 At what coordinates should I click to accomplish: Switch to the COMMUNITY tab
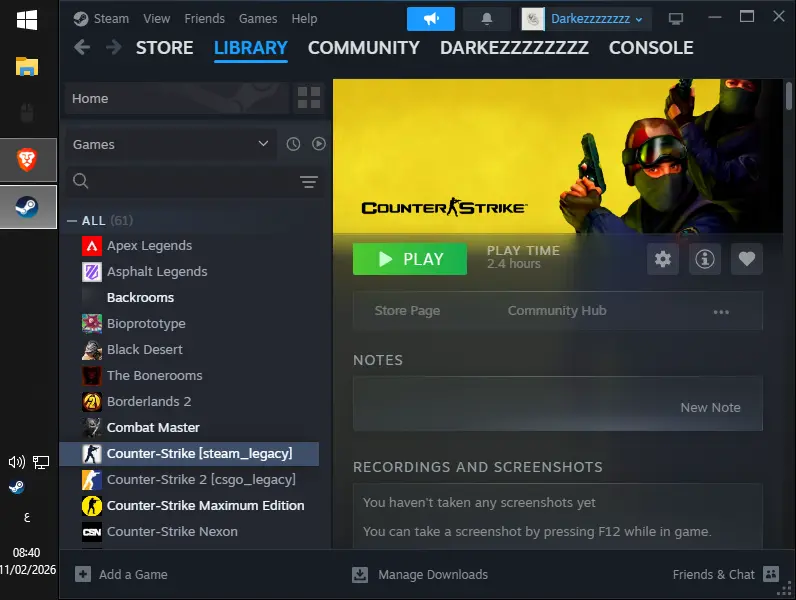[x=363, y=48]
